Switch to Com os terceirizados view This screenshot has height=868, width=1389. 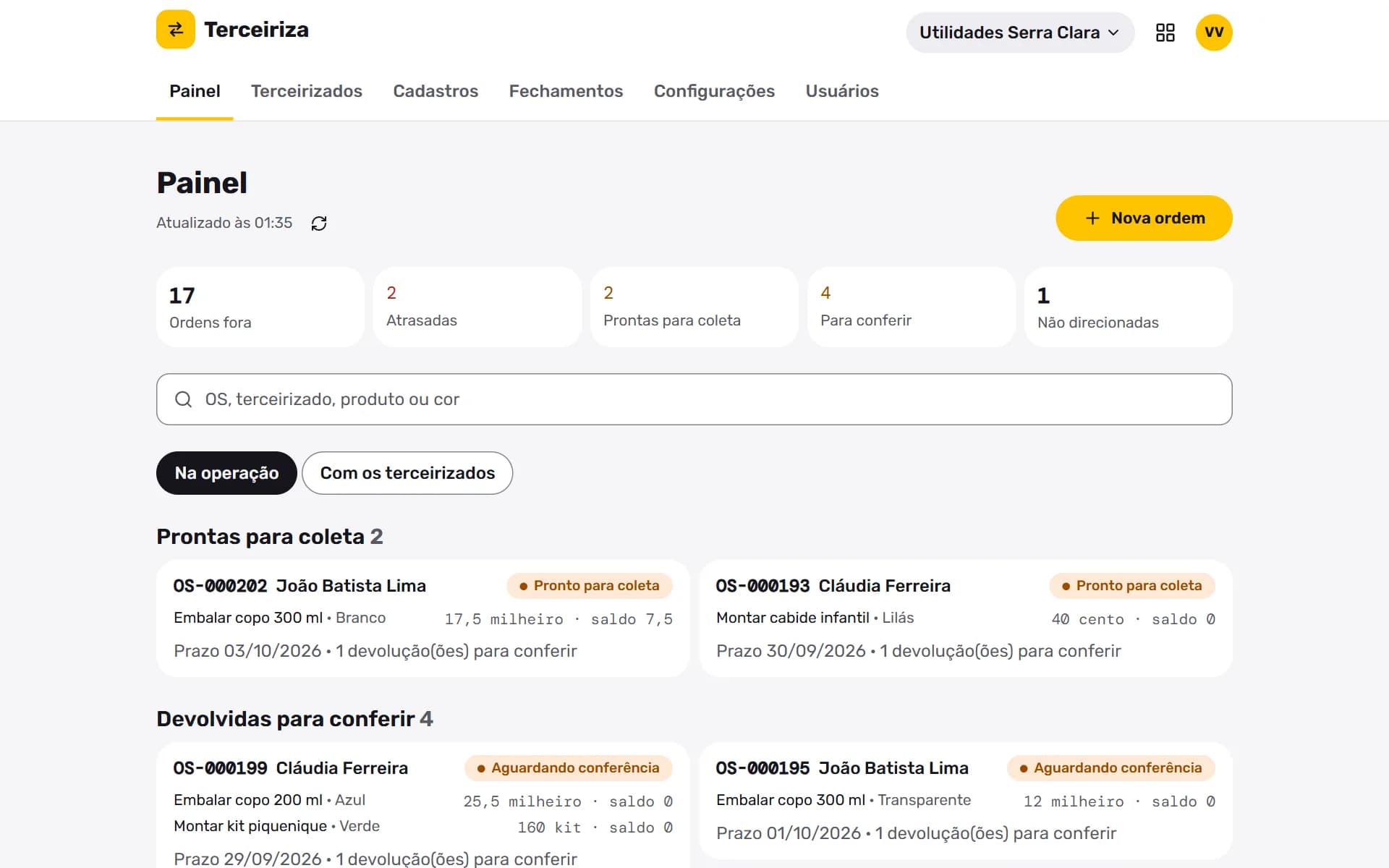pyautogui.click(x=407, y=473)
